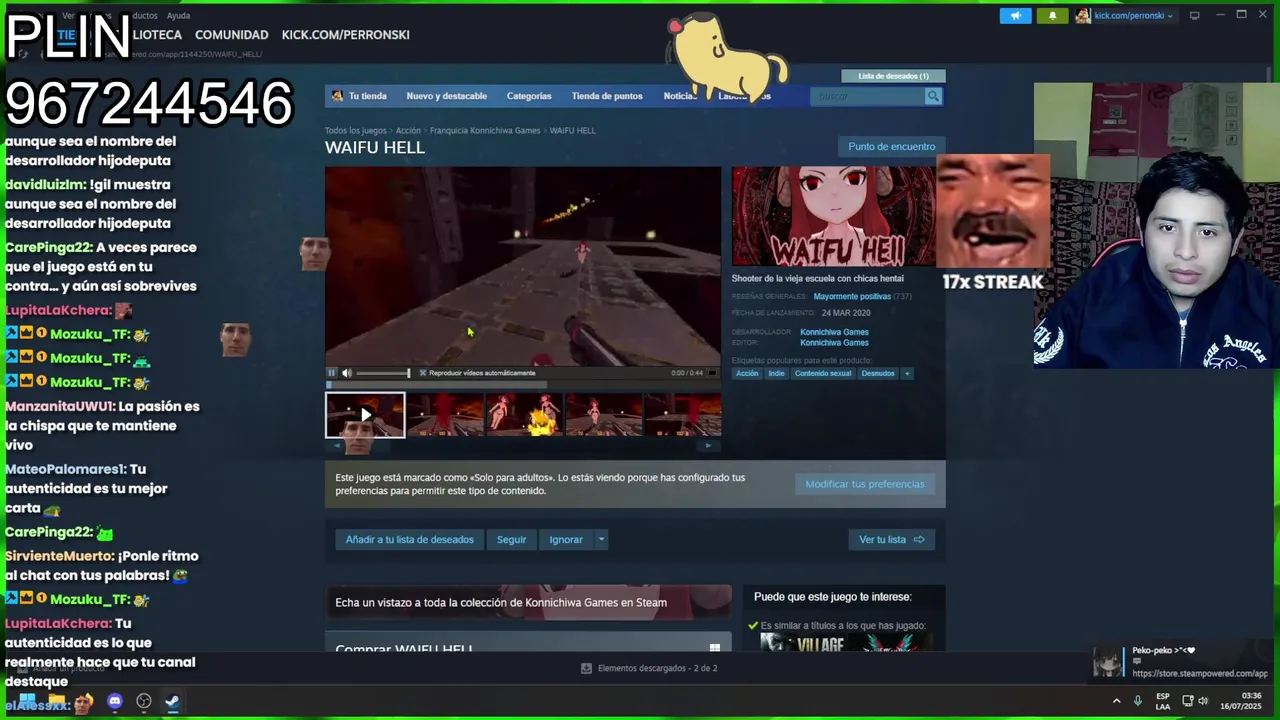Click the Desnudos tag

878,374
